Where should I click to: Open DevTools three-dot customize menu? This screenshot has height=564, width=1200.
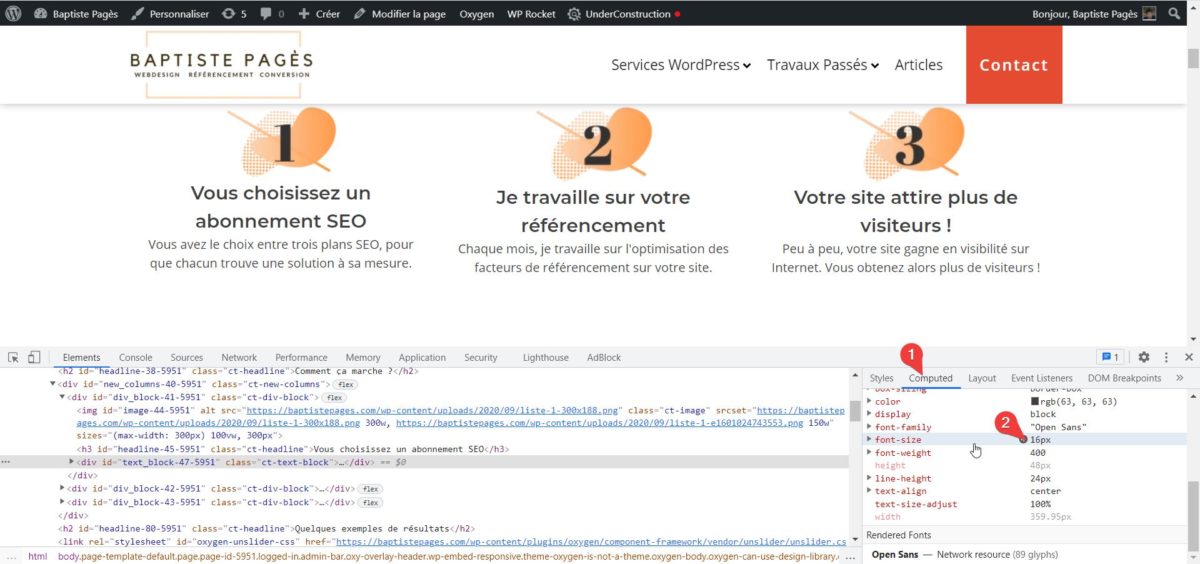tap(1166, 357)
